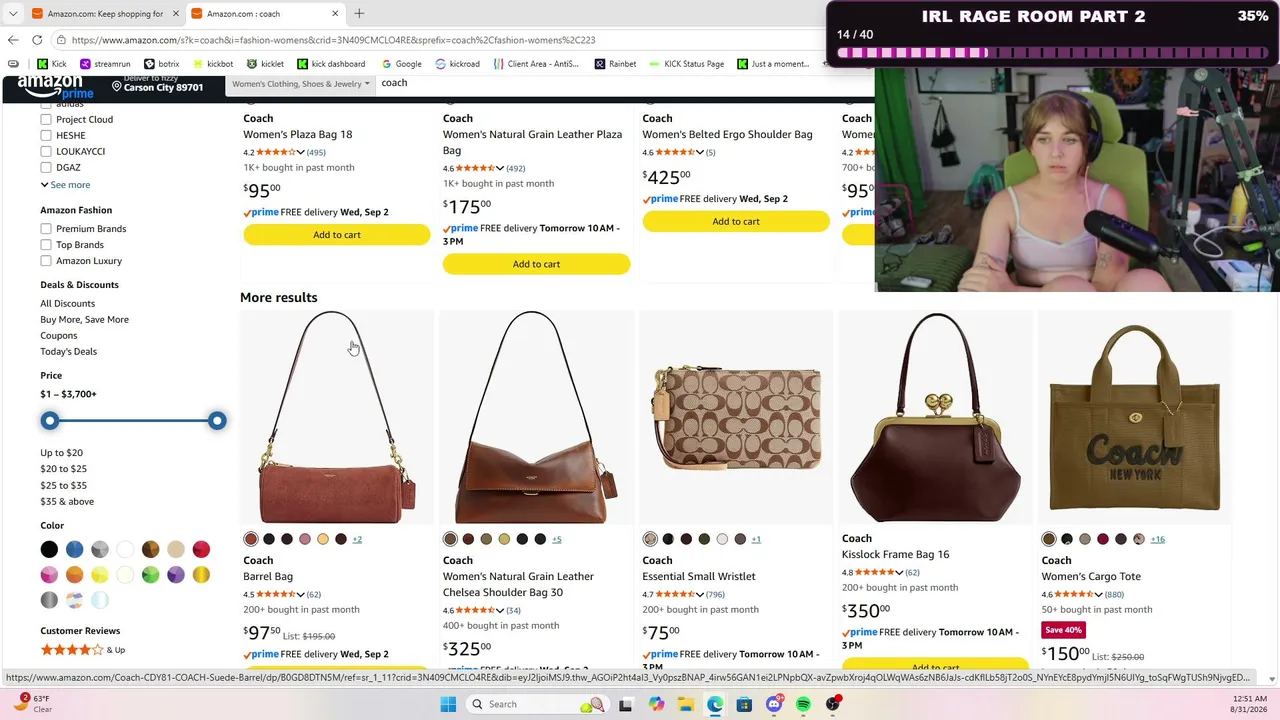Enable the Top Brands filter
This screenshot has height=720, width=1280.
tap(46, 245)
